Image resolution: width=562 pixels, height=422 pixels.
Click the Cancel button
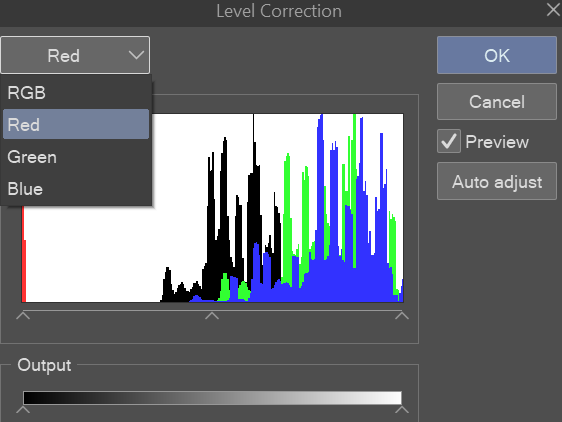[497, 102]
